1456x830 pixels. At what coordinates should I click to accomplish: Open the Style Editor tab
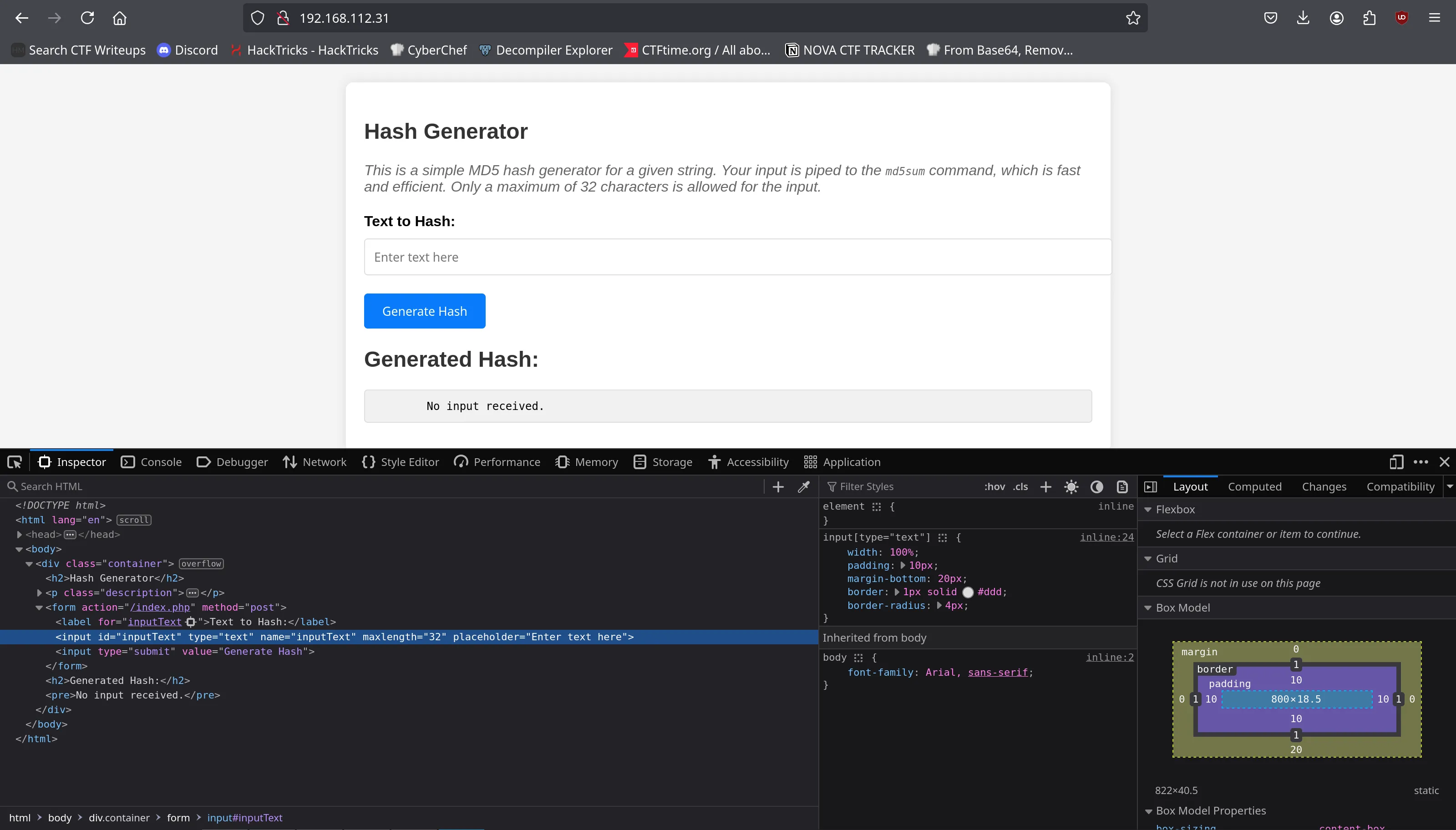pyautogui.click(x=400, y=462)
